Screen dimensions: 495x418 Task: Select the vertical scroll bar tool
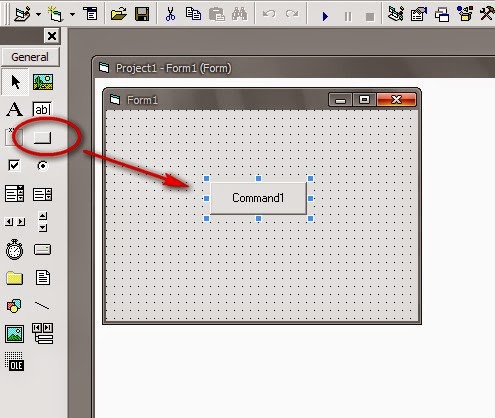pos(43,222)
